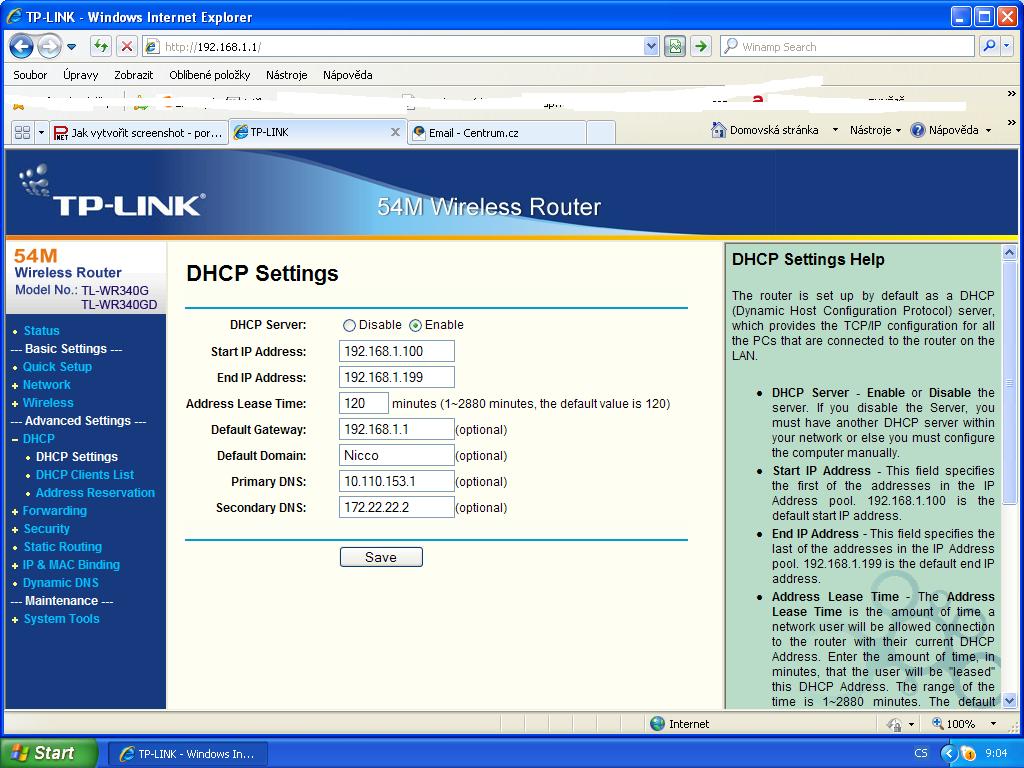Expand the System Tools menu
The image size is (1024, 768).
click(x=61, y=619)
